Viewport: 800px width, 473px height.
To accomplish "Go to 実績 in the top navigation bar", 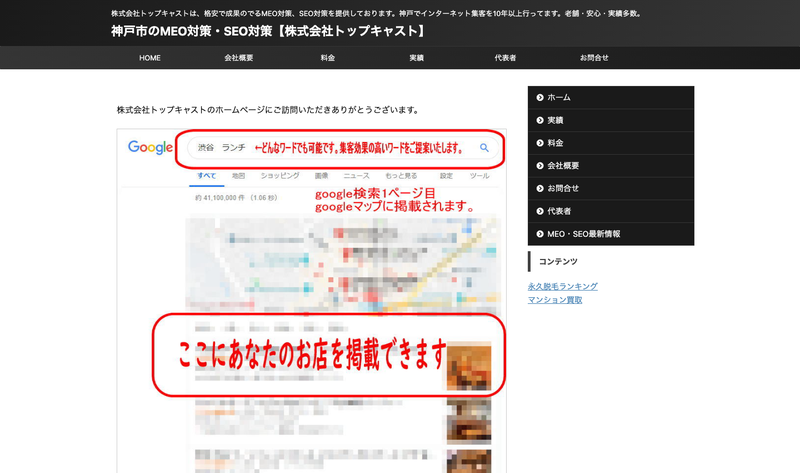I will coord(416,58).
